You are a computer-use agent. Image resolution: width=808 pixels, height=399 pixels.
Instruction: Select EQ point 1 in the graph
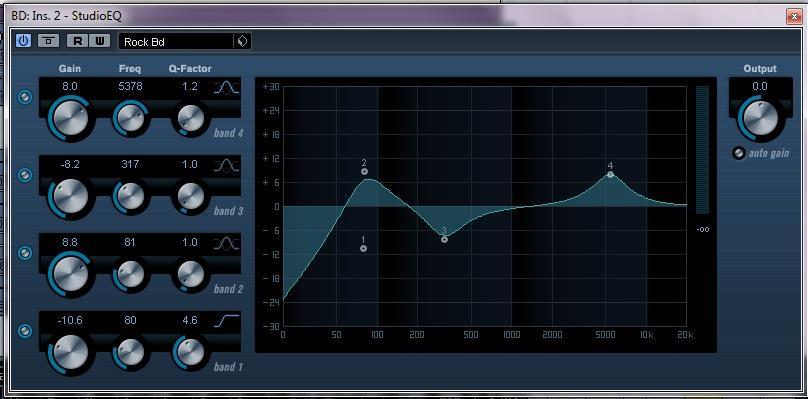click(x=363, y=248)
